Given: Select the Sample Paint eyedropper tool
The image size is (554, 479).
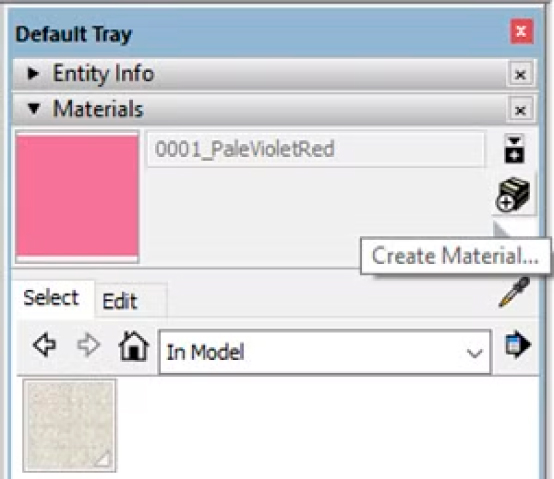Looking at the screenshot, I should pos(514,292).
